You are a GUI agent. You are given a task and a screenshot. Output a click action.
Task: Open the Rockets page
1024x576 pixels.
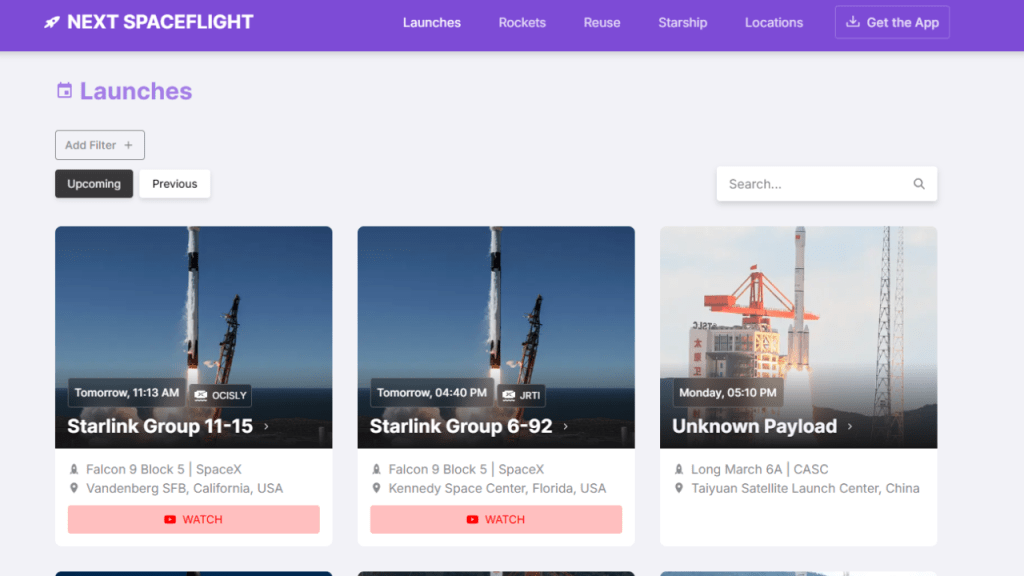click(522, 22)
